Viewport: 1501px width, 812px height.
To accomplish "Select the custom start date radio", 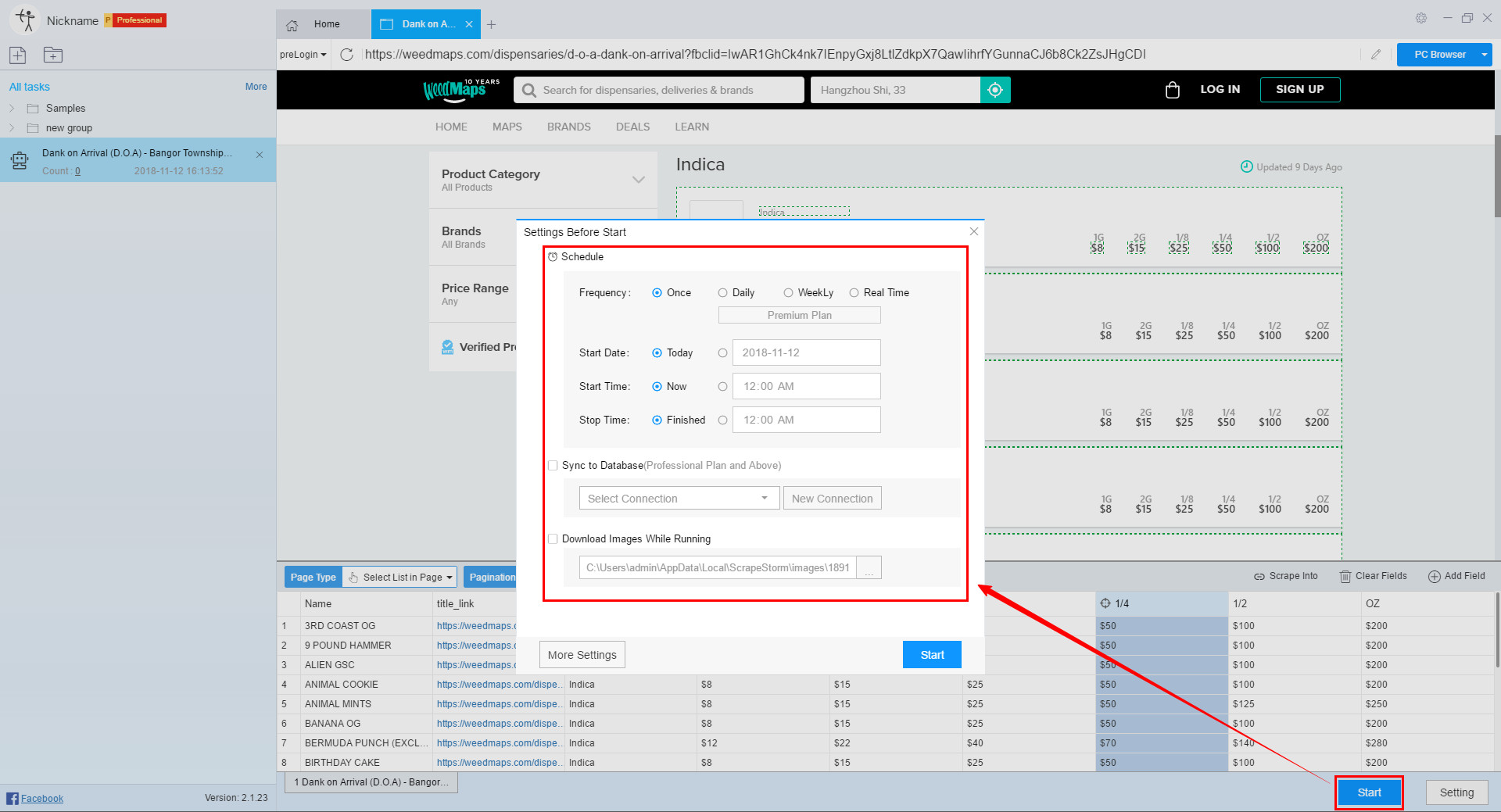I will 722,353.
